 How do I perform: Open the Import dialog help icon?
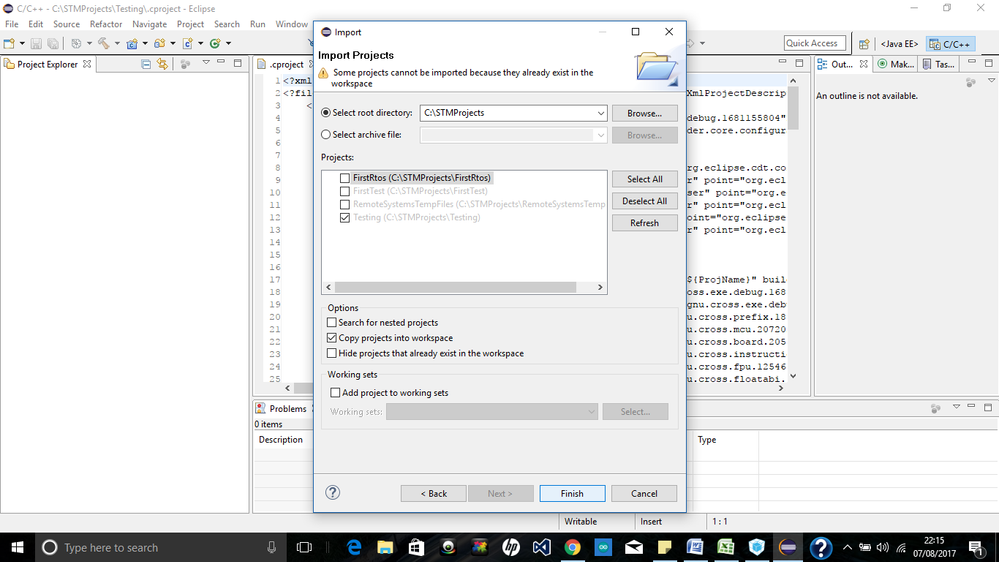click(333, 493)
